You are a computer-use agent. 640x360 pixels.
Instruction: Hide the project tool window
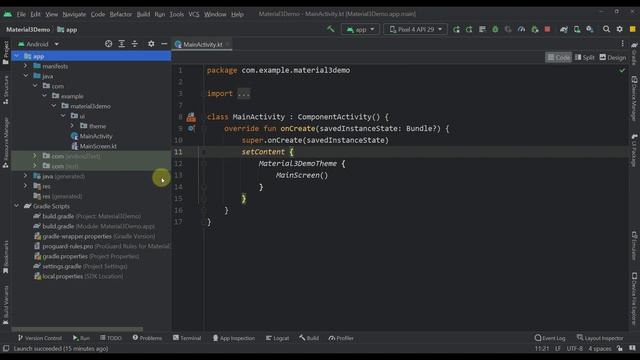point(164,44)
